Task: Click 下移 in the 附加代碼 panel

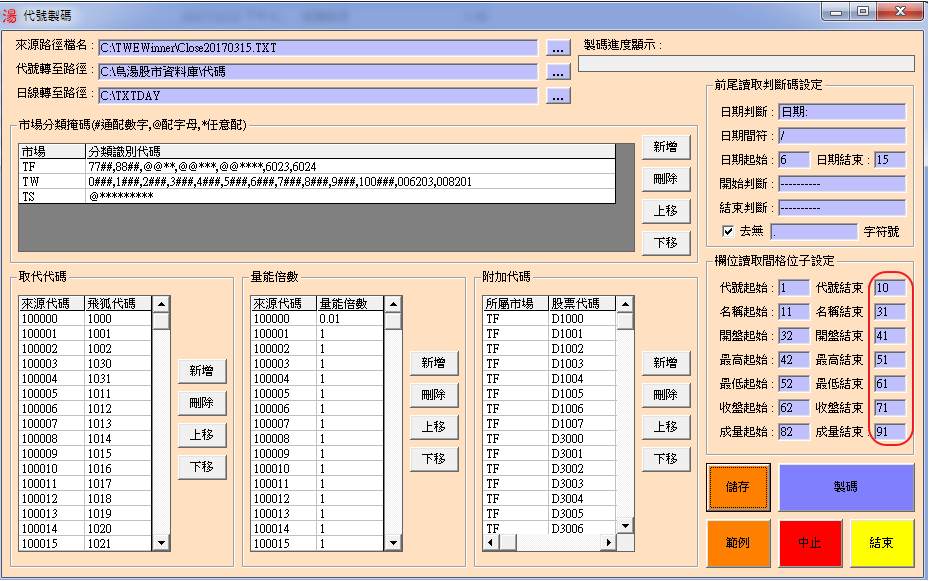Action: [x=665, y=459]
